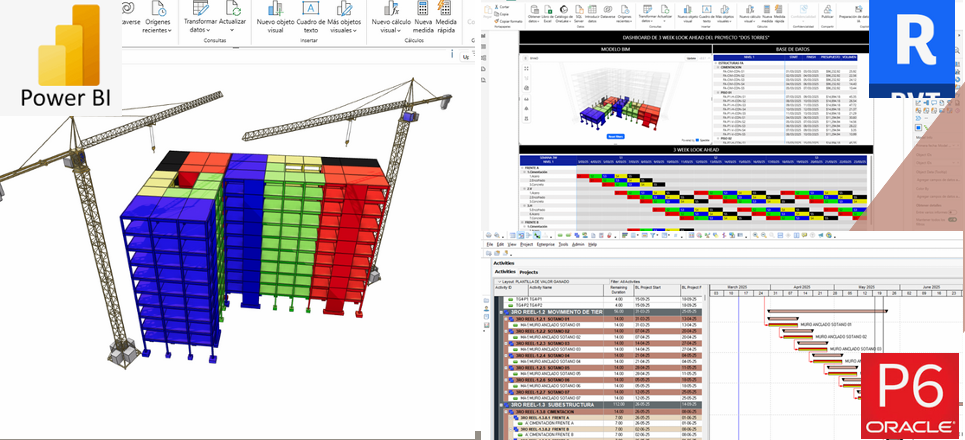The height and width of the screenshot is (440, 965).
Task: Open Tools menu in Primavera P6
Action: [x=563, y=244]
